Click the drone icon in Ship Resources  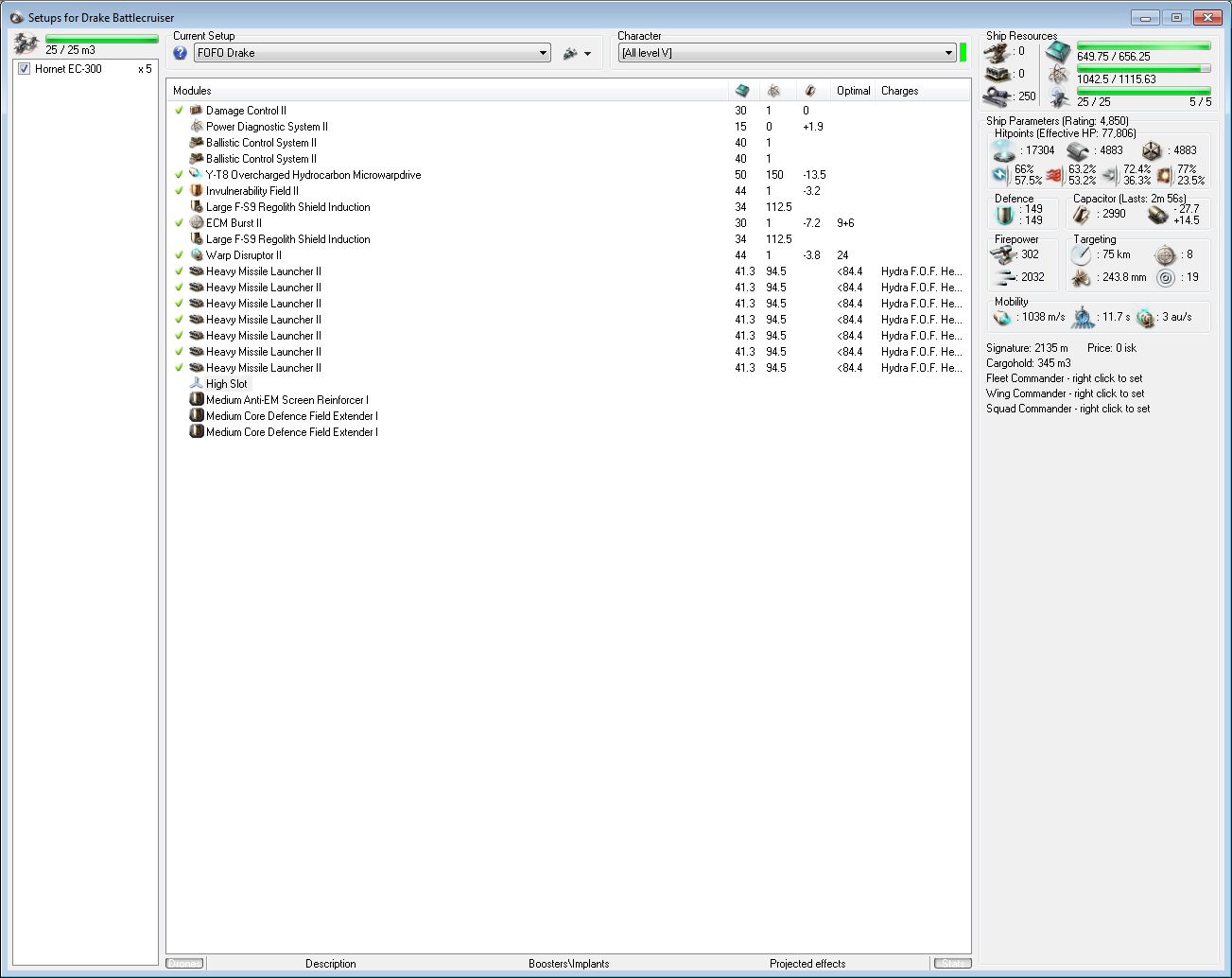click(x=1058, y=96)
